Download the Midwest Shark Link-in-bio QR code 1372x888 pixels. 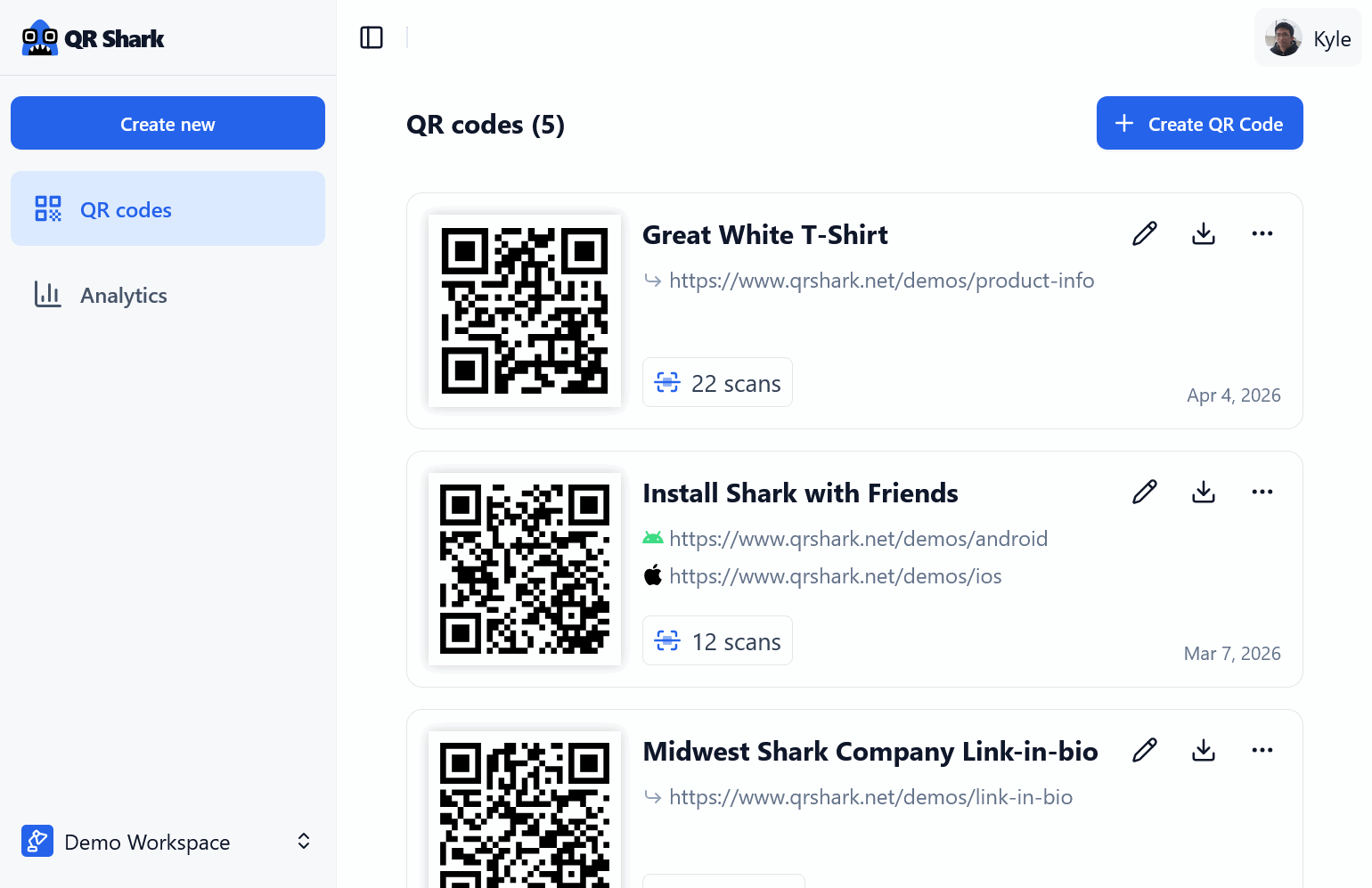click(1204, 749)
